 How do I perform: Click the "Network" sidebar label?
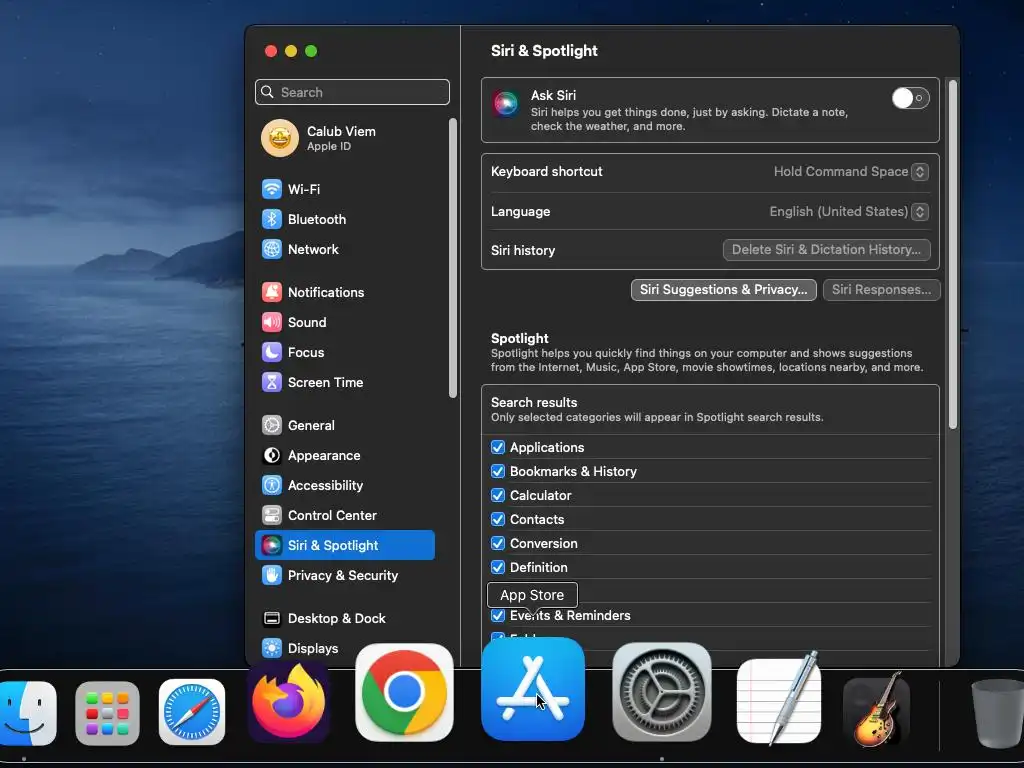313,249
